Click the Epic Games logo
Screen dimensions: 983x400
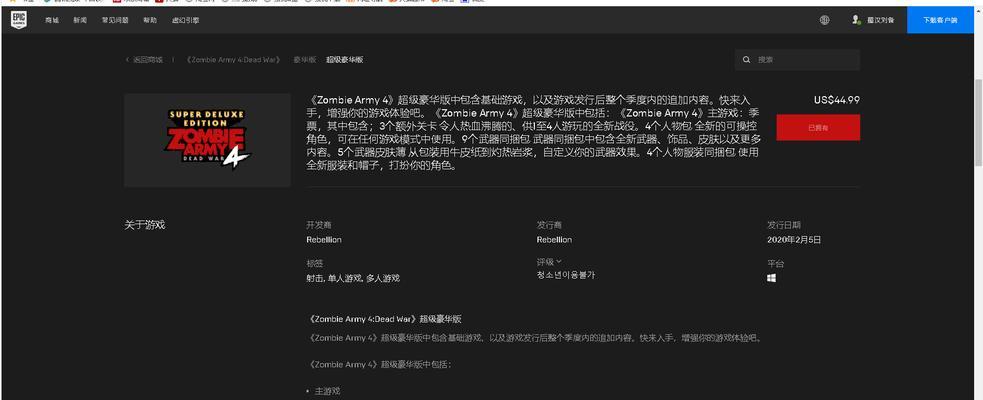click(x=20, y=20)
